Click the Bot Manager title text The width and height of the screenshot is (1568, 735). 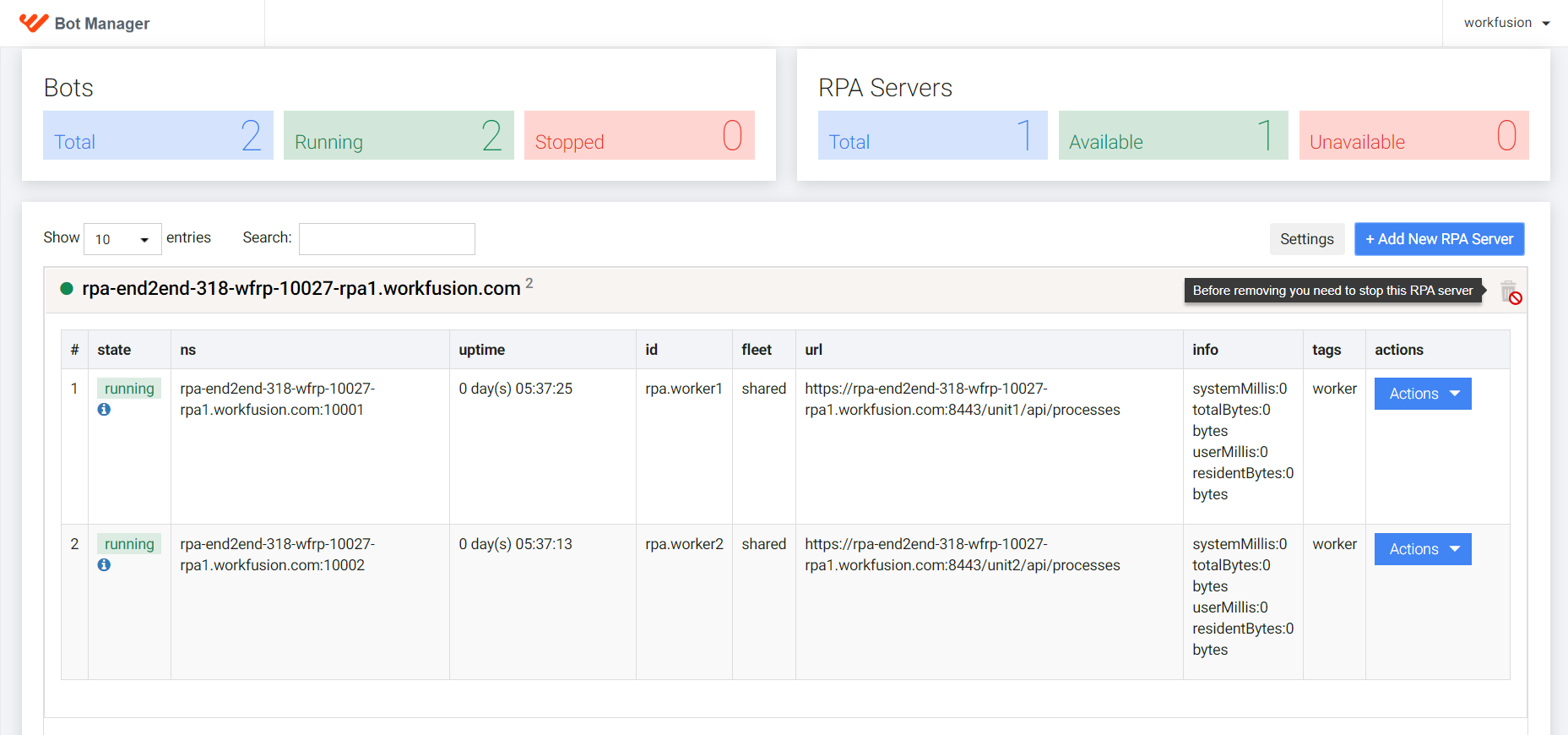[x=102, y=24]
